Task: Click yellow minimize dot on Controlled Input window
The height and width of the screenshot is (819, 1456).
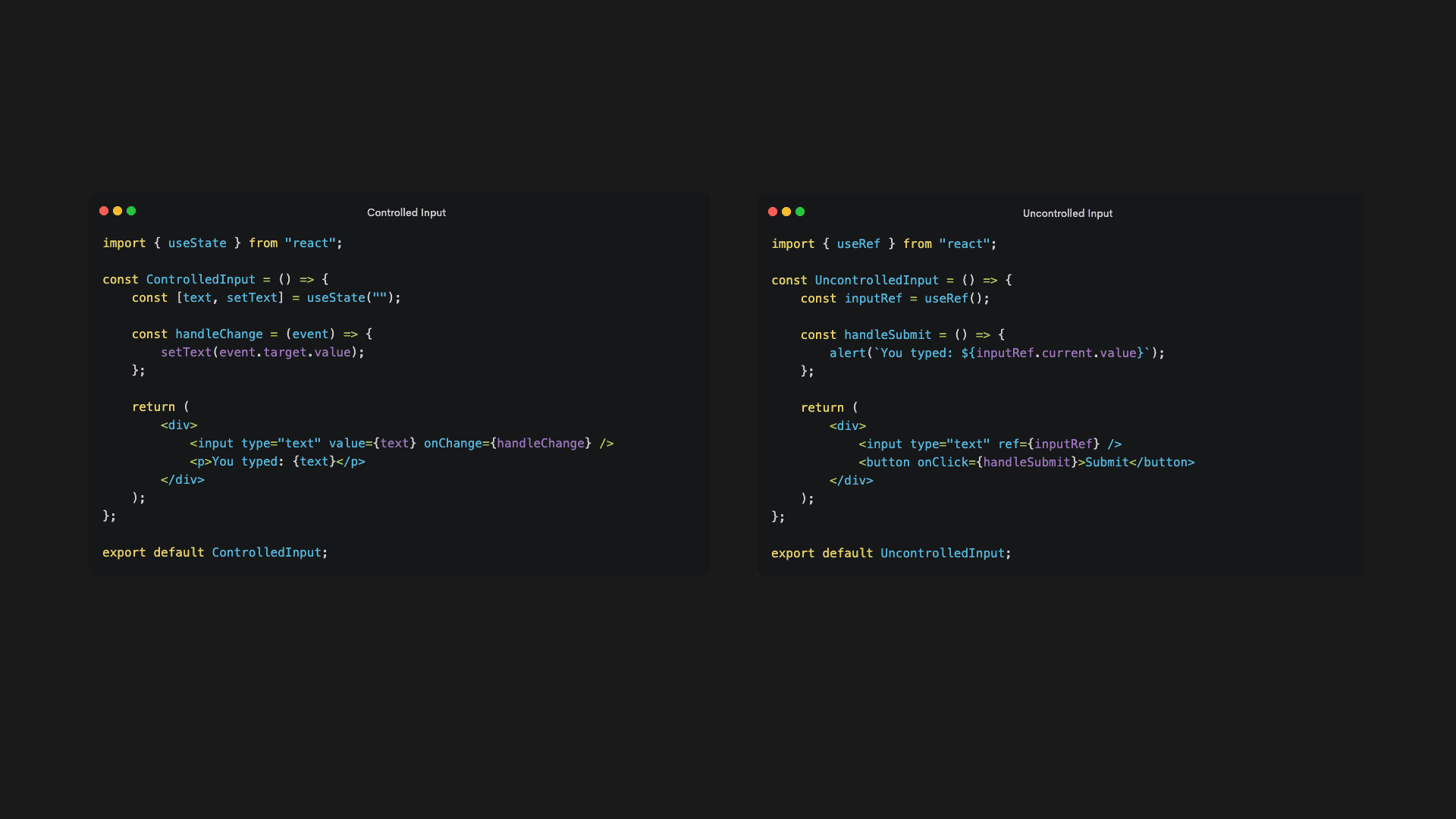Action: pyautogui.click(x=118, y=211)
